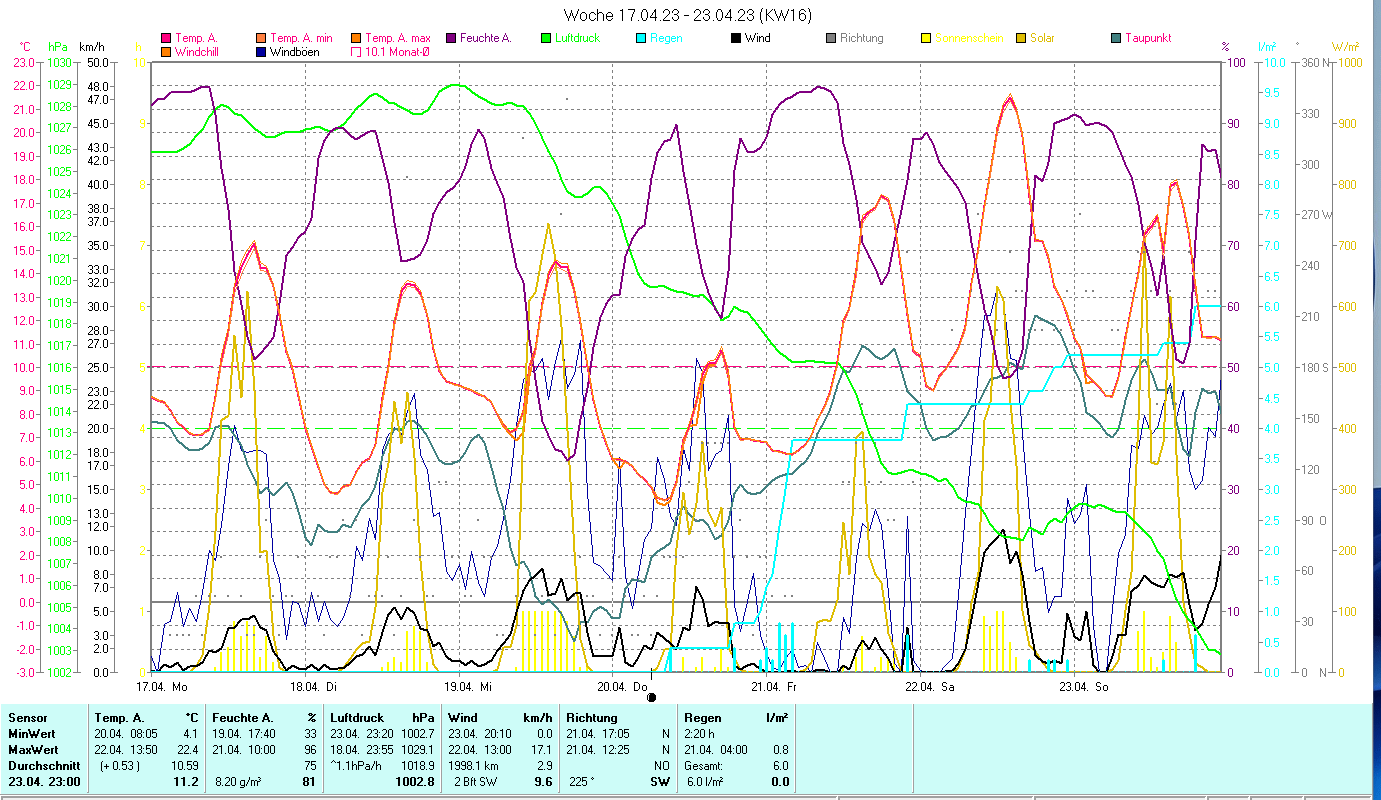Select the green Luftdruck legend swatch
This screenshot has width=1381, height=800.
[x=545, y=38]
